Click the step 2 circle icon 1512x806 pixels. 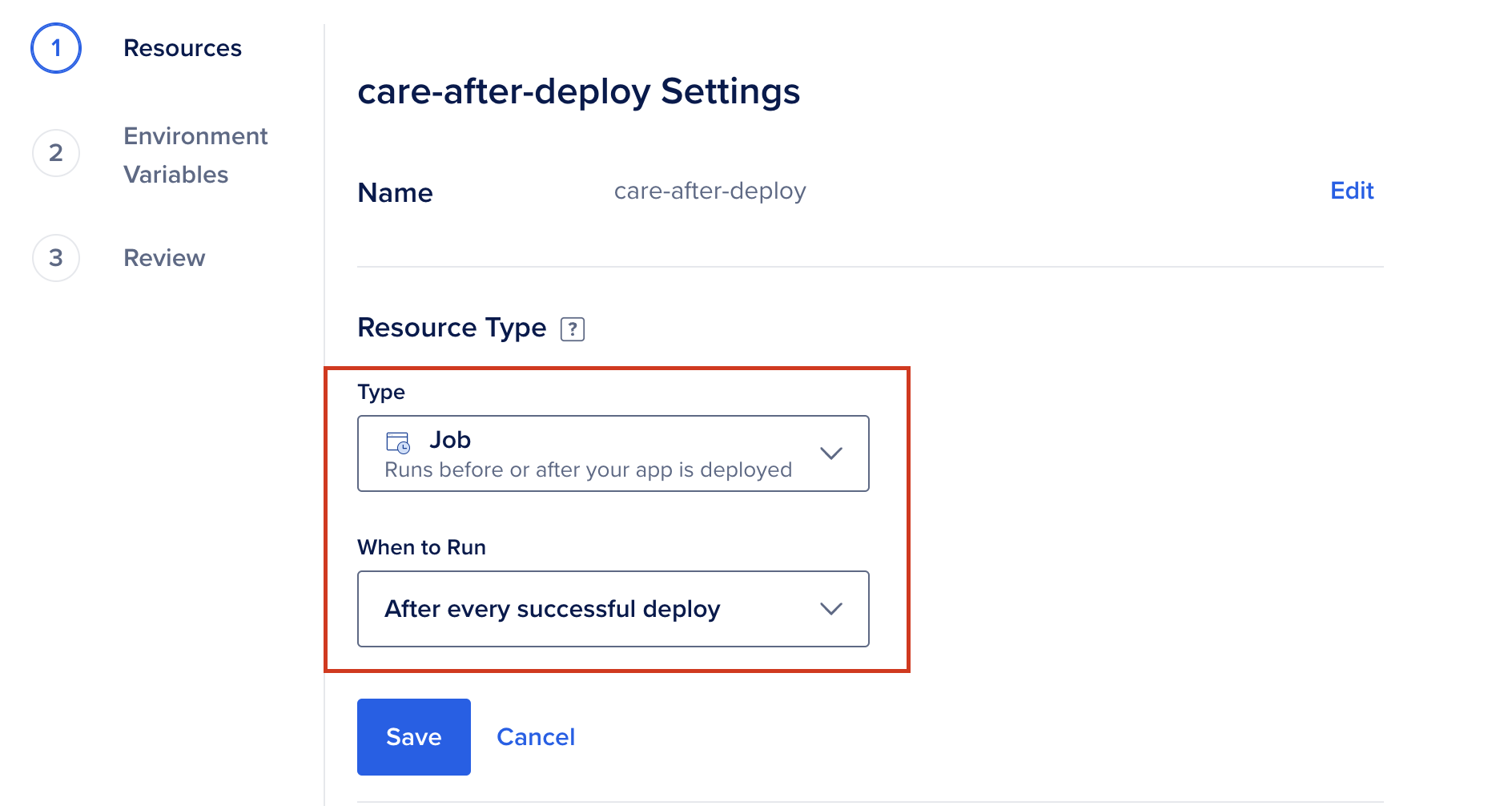56,153
